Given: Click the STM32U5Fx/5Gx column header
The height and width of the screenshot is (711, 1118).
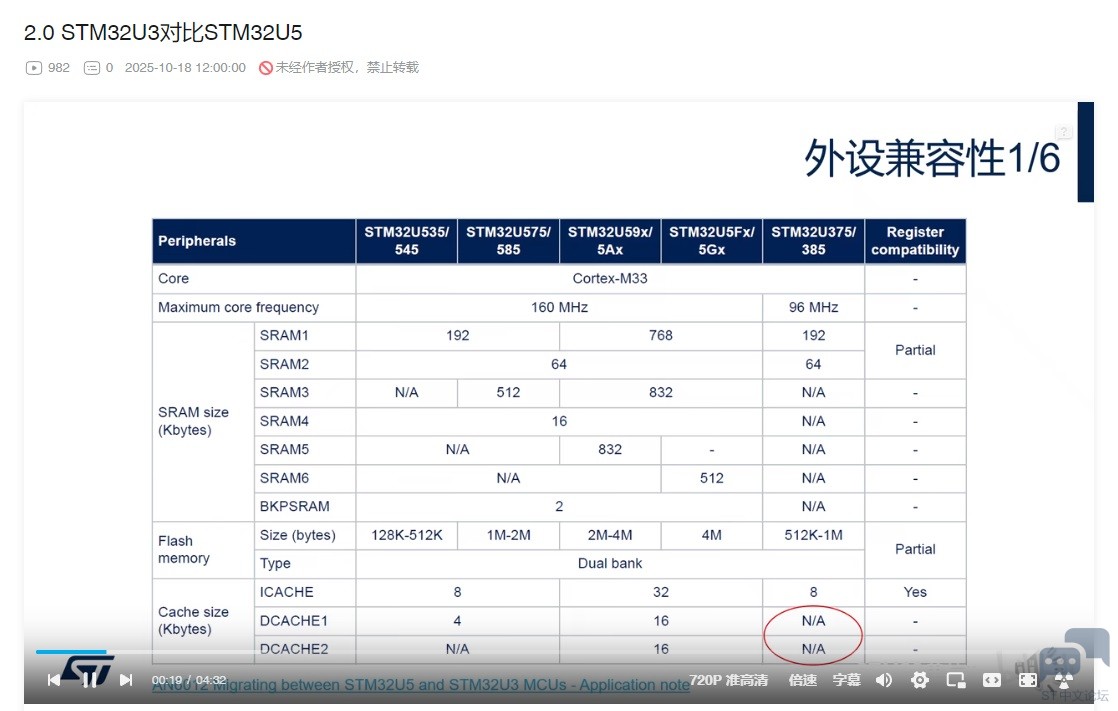Looking at the screenshot, I should click(x=712, y=241).
